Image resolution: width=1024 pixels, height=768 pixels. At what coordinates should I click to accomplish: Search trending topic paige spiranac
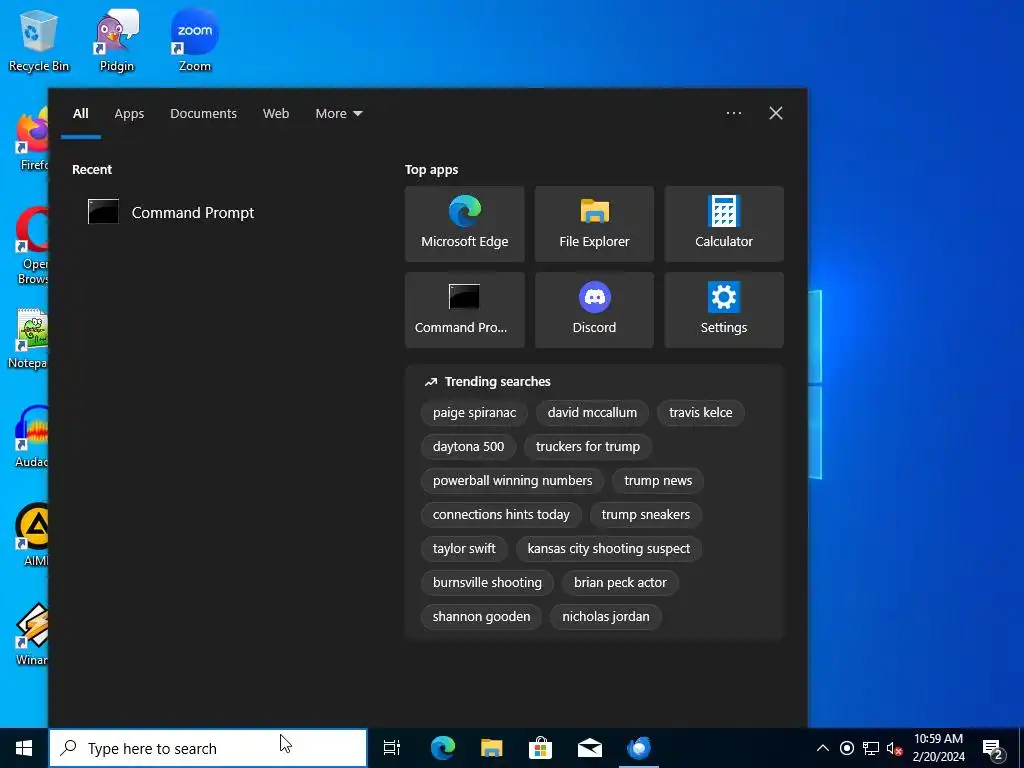coord(474,413)
